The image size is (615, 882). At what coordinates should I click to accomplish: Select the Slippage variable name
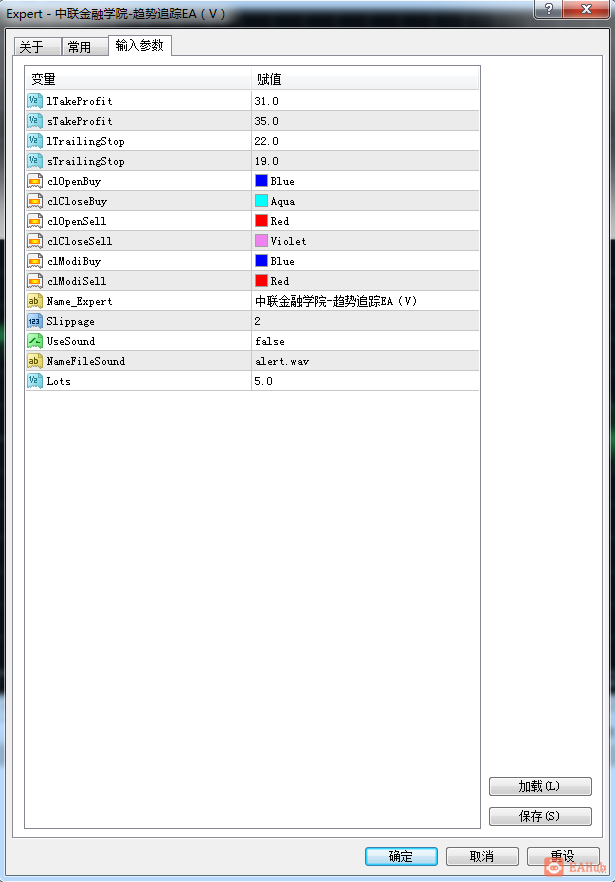[70, 321]
